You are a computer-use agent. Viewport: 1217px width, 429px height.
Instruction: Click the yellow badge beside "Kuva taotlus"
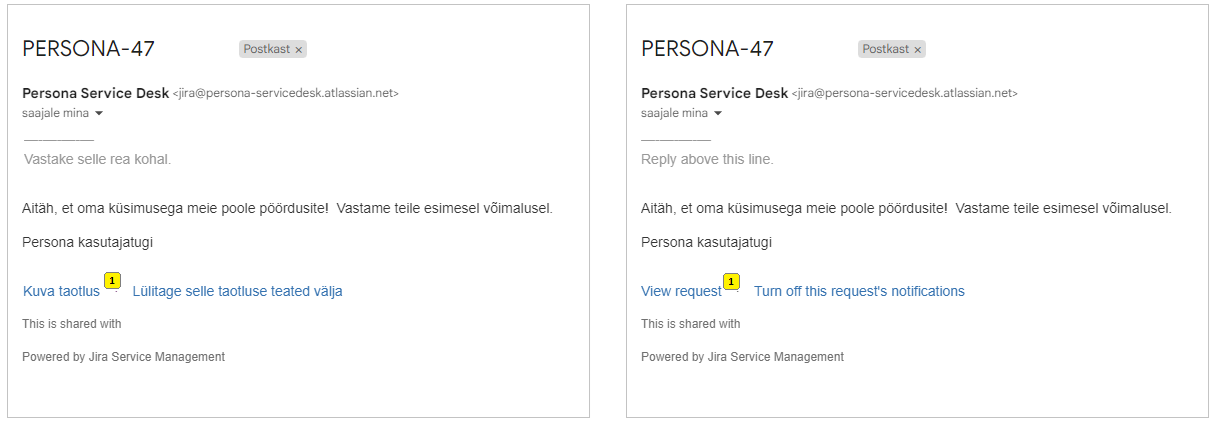pyautogui.click(x=113, y=281)
